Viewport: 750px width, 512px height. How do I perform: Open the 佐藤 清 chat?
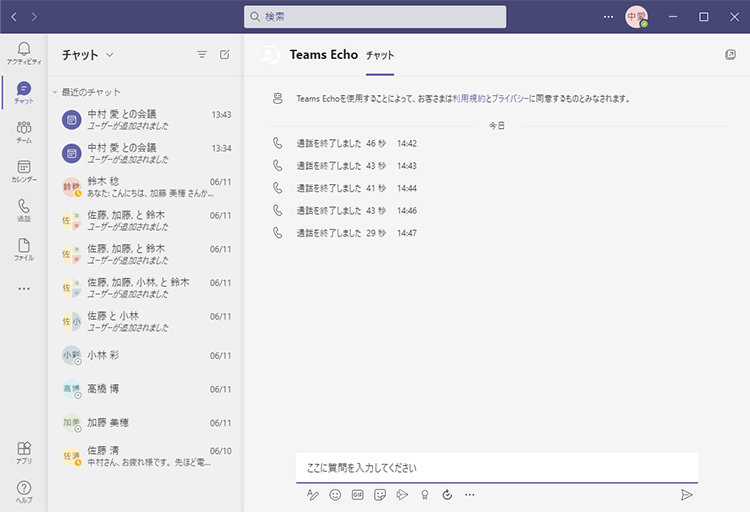click(x=146, y=456)
